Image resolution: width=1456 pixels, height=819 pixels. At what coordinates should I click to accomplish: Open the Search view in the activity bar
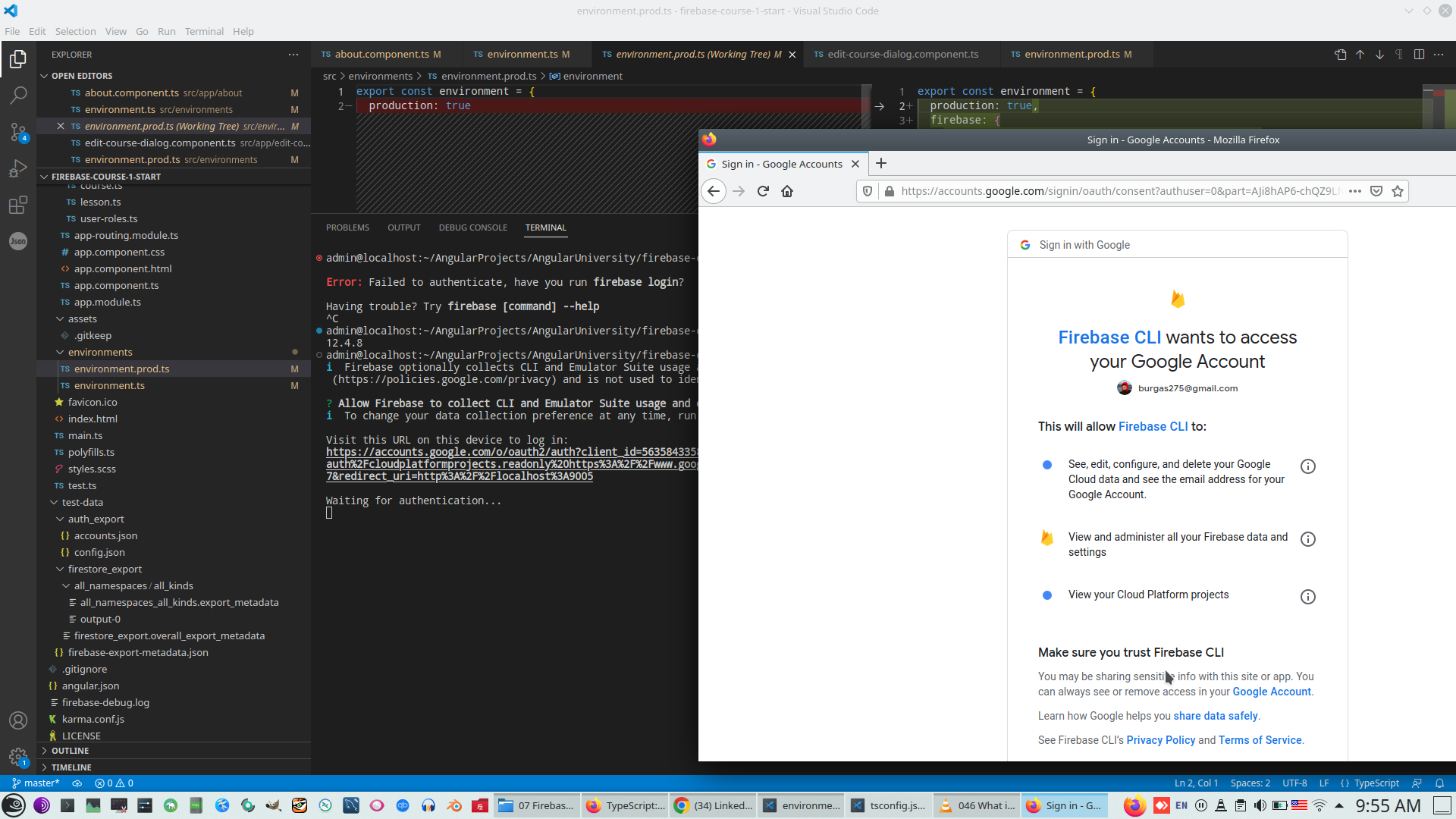point(18,95)
